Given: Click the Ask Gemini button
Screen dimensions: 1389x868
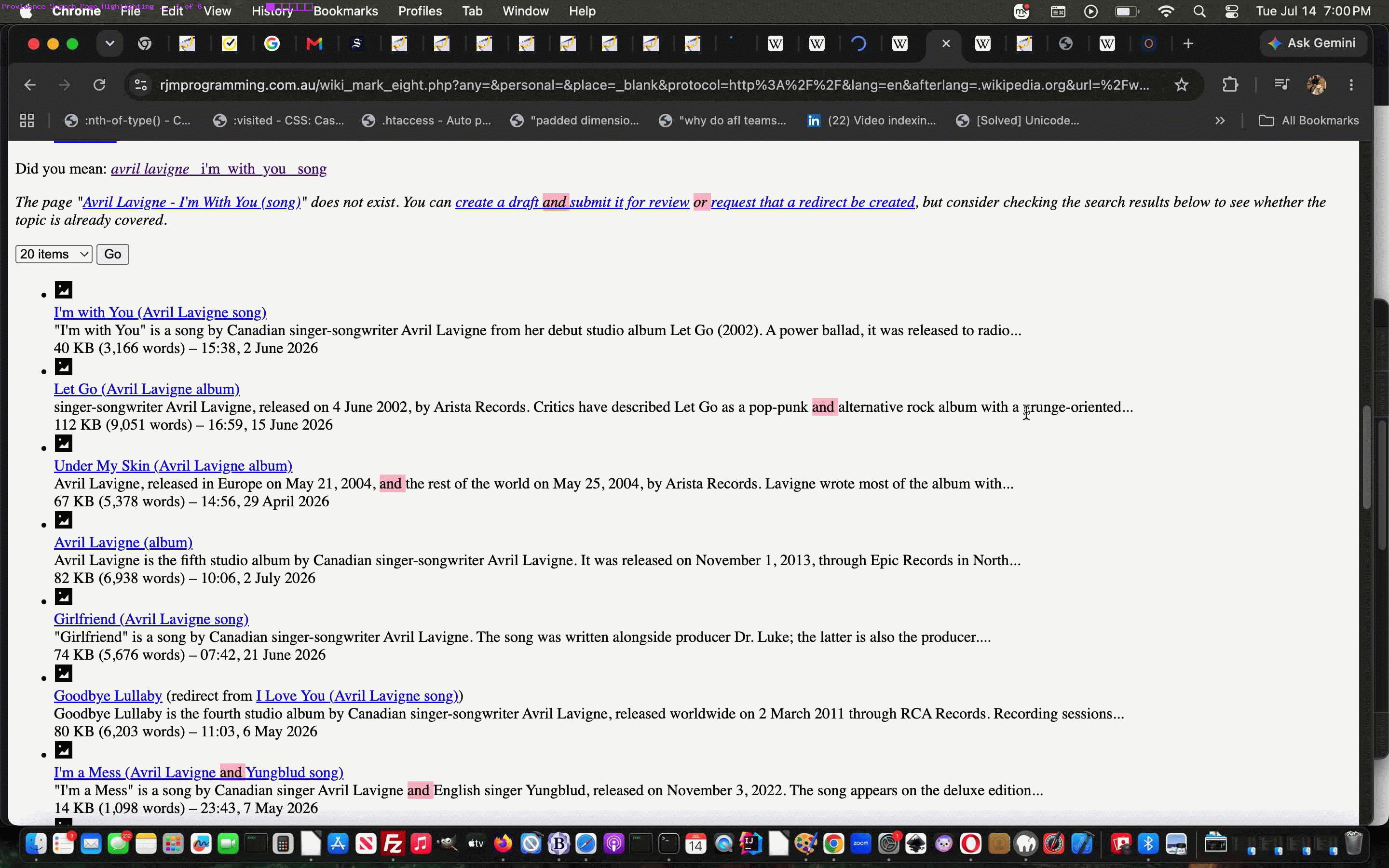Looking at the screenshot, I should click(x=1313, y=43).
